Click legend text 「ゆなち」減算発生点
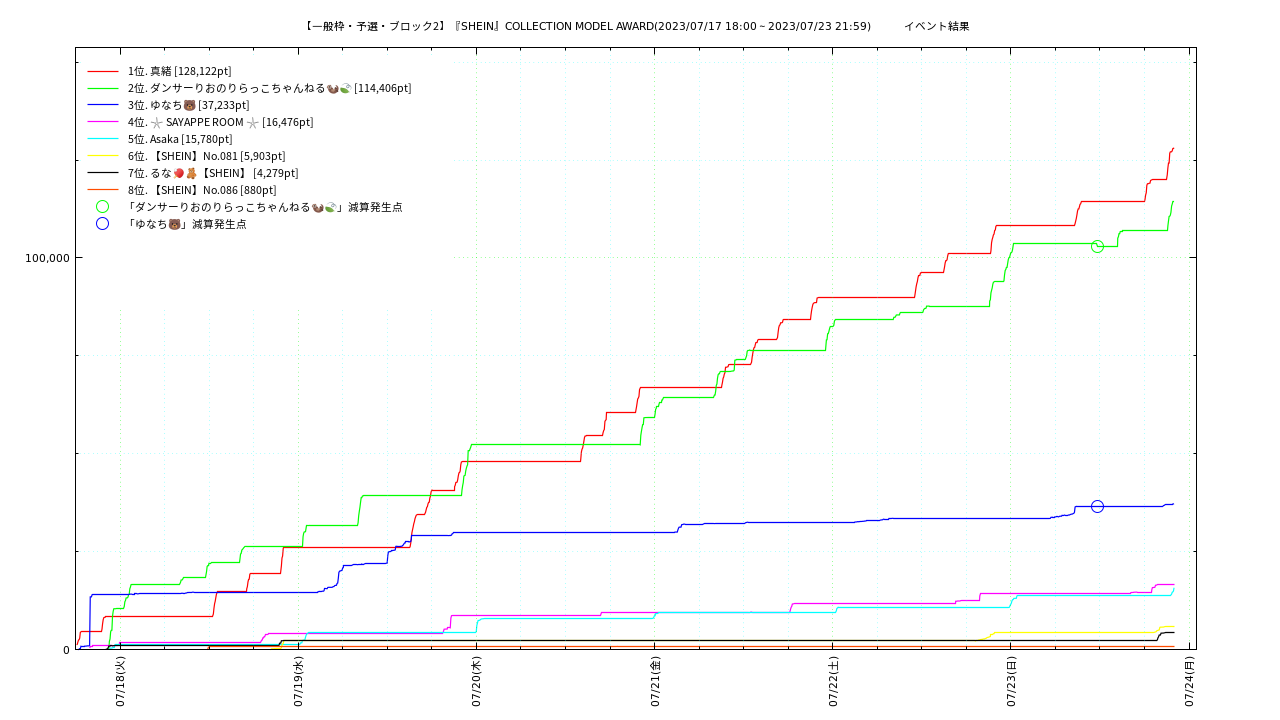1280x720 pixels. pyautogui.click(x=186, y=224)
